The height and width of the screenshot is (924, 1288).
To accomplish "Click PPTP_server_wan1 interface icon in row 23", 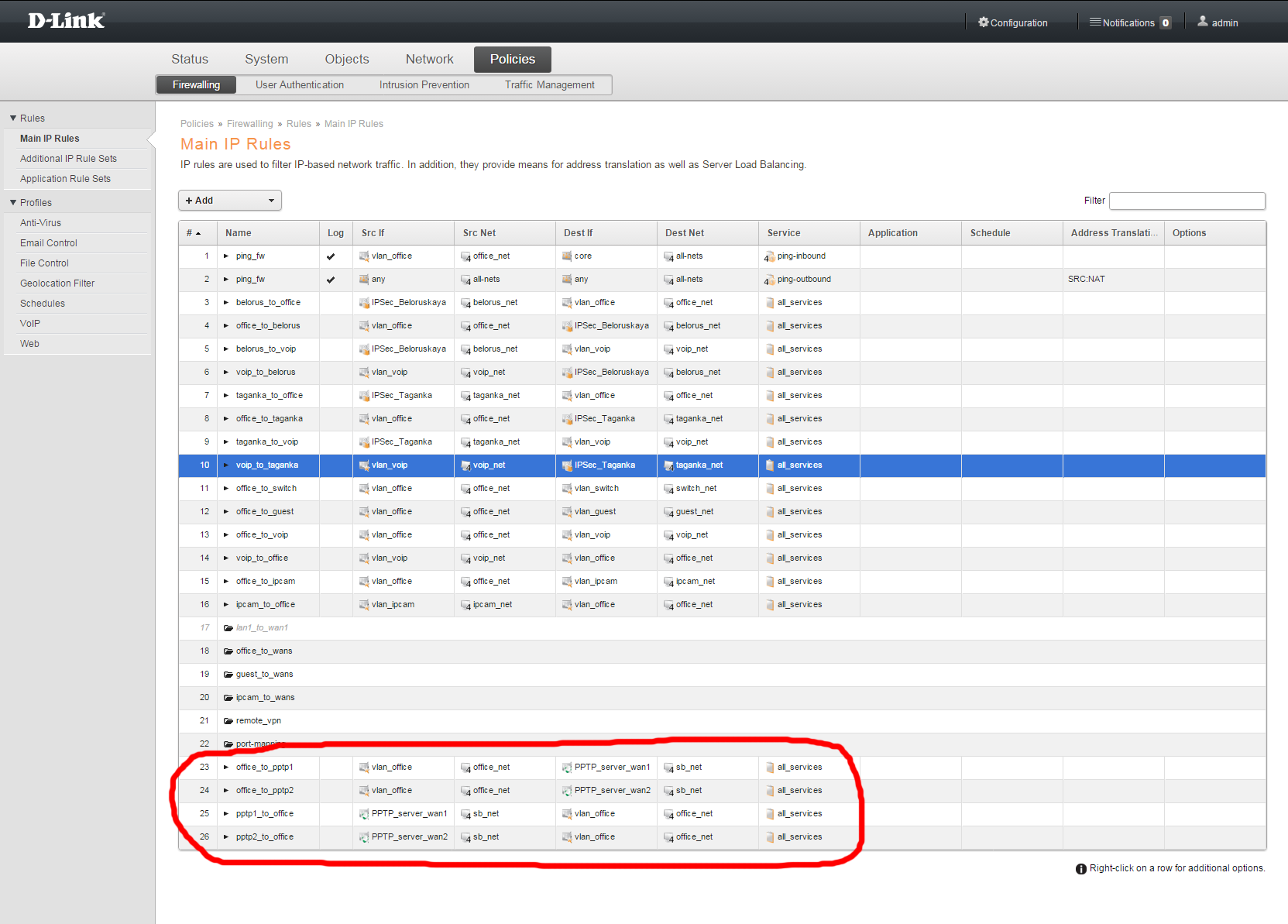I will (567, 768).
